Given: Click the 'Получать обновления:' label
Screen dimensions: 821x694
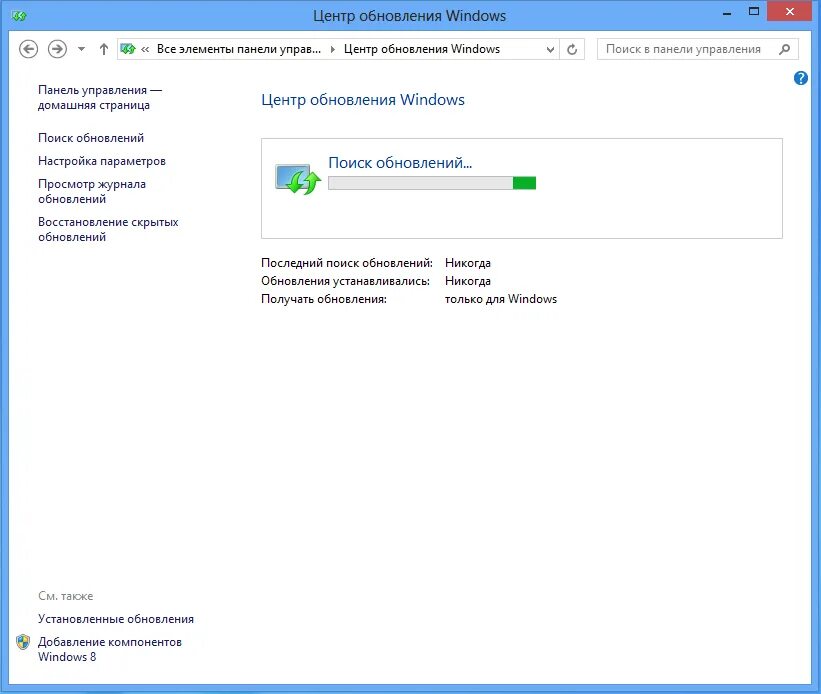Looking at the screenshot, I should point(324,299).
